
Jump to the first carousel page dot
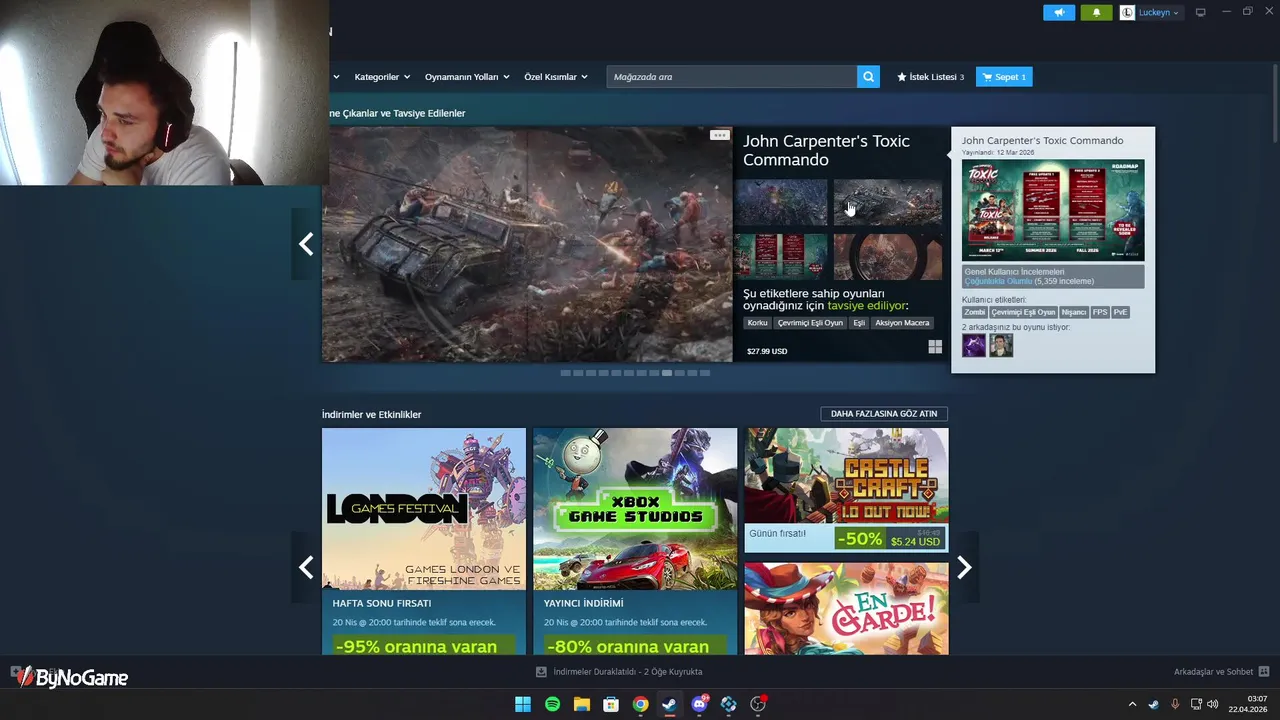point(565,373)
